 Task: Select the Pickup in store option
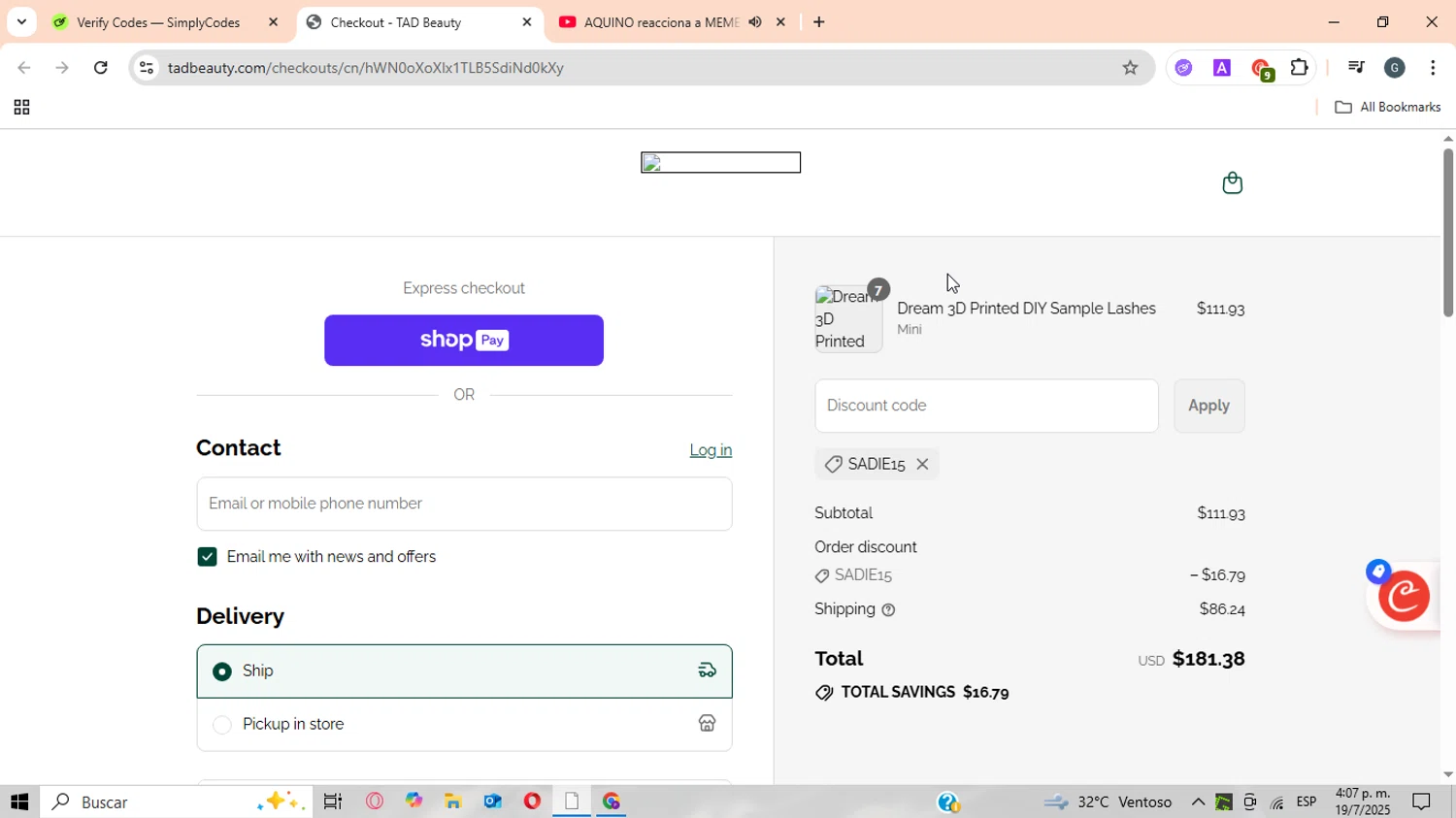click(464, 725)
